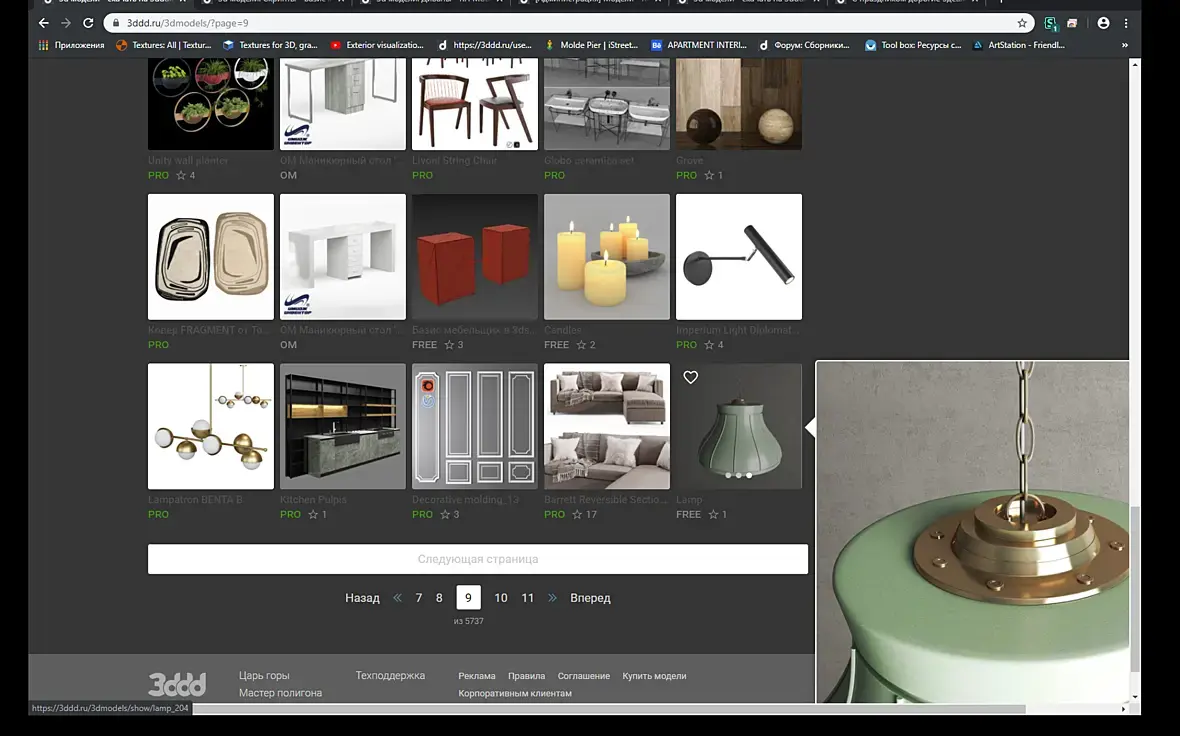Open Корпоративным клиентам footer link
This screenshot has height=736, width=1180.
point(515,693)
